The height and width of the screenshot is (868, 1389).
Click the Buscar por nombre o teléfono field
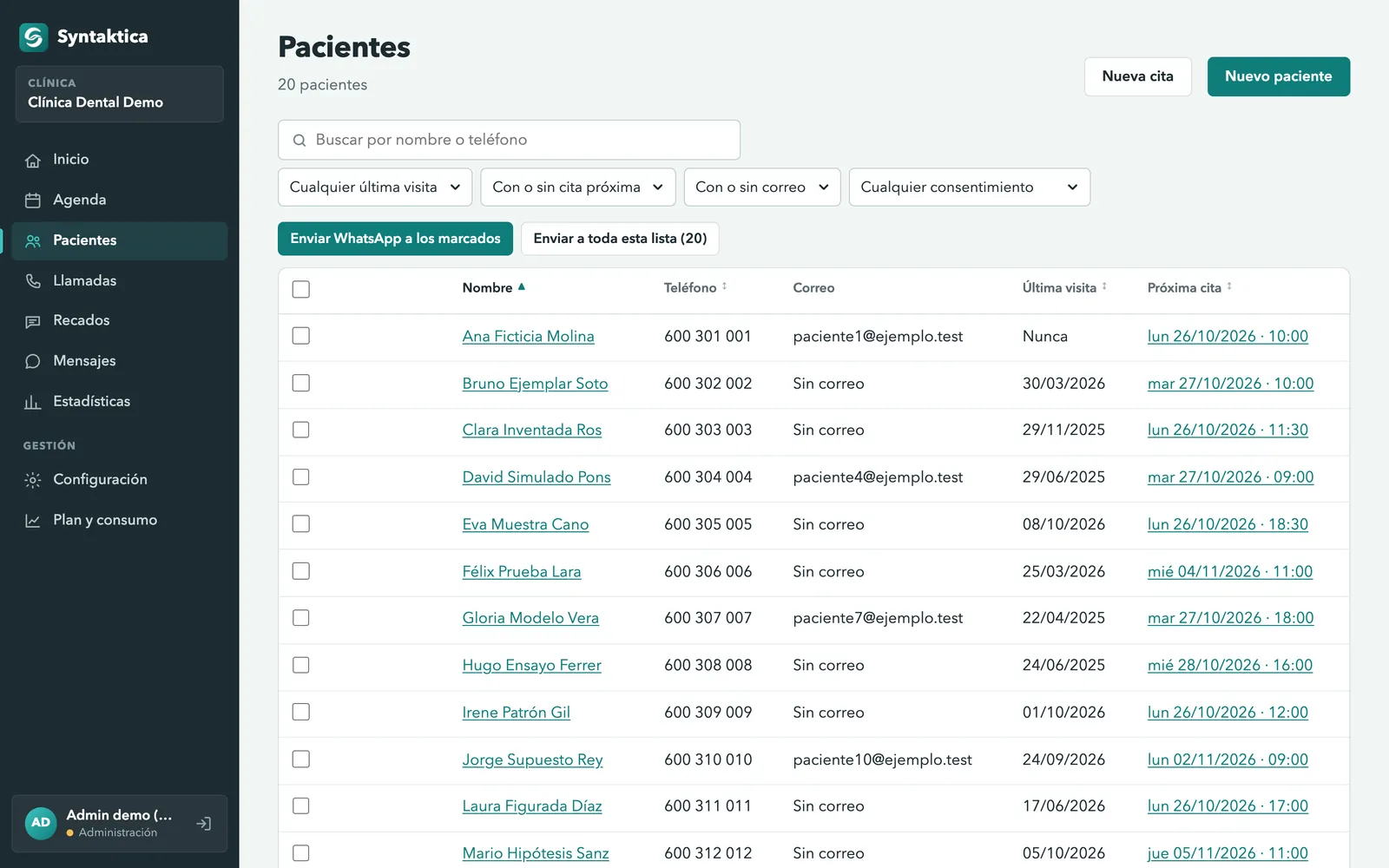(x=509, y=140)
